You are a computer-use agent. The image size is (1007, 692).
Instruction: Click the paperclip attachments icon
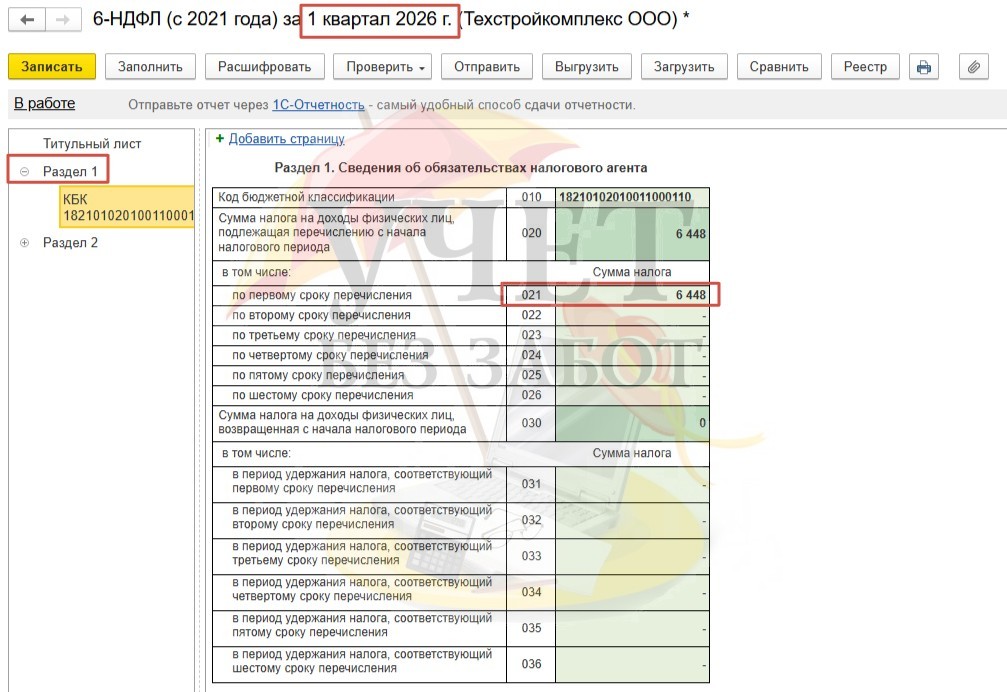(973, 67)
